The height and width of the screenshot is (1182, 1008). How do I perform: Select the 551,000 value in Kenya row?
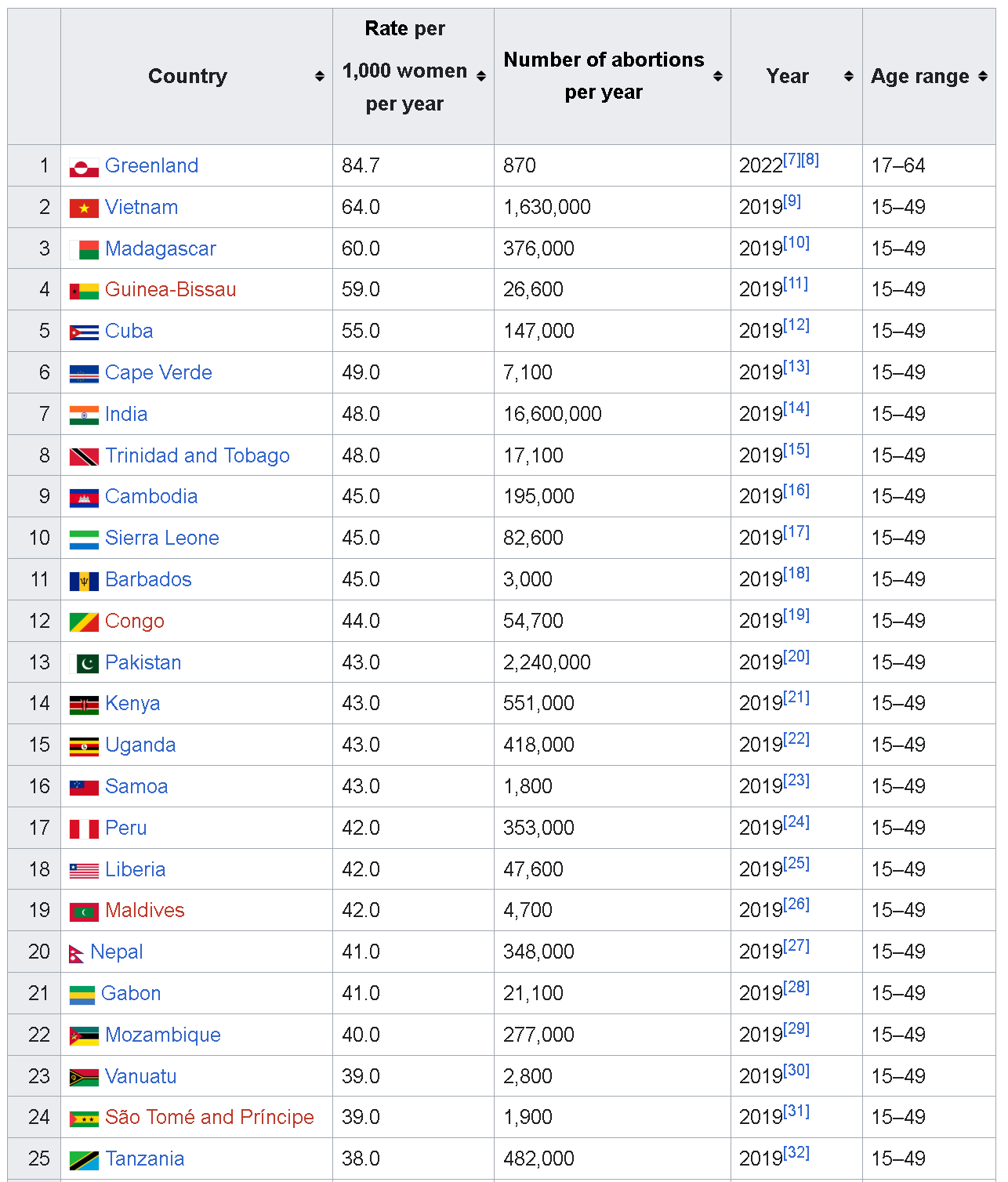click(x=538, y=703)
